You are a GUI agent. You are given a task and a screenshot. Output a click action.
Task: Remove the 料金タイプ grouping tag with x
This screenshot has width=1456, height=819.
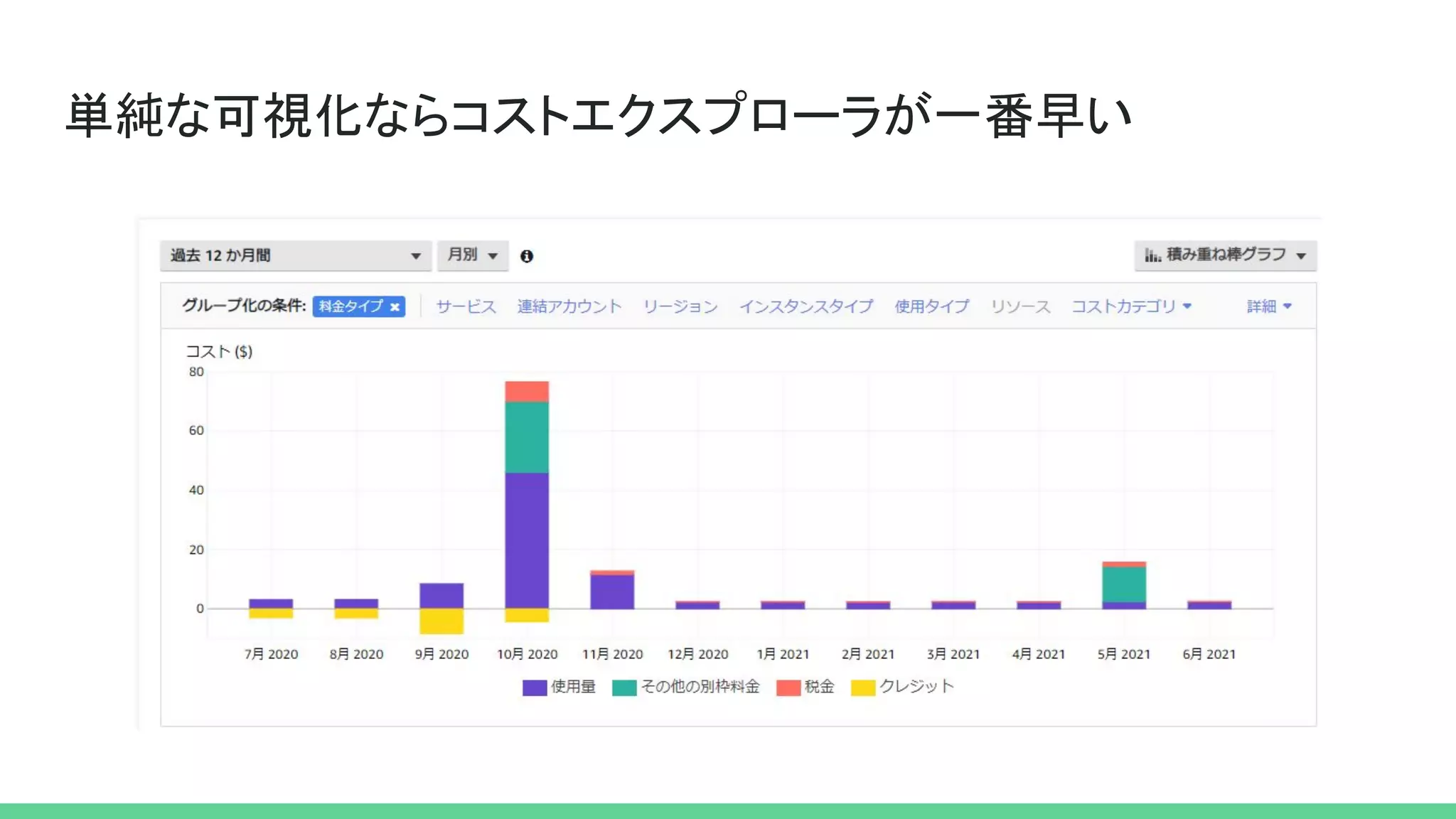395,306
